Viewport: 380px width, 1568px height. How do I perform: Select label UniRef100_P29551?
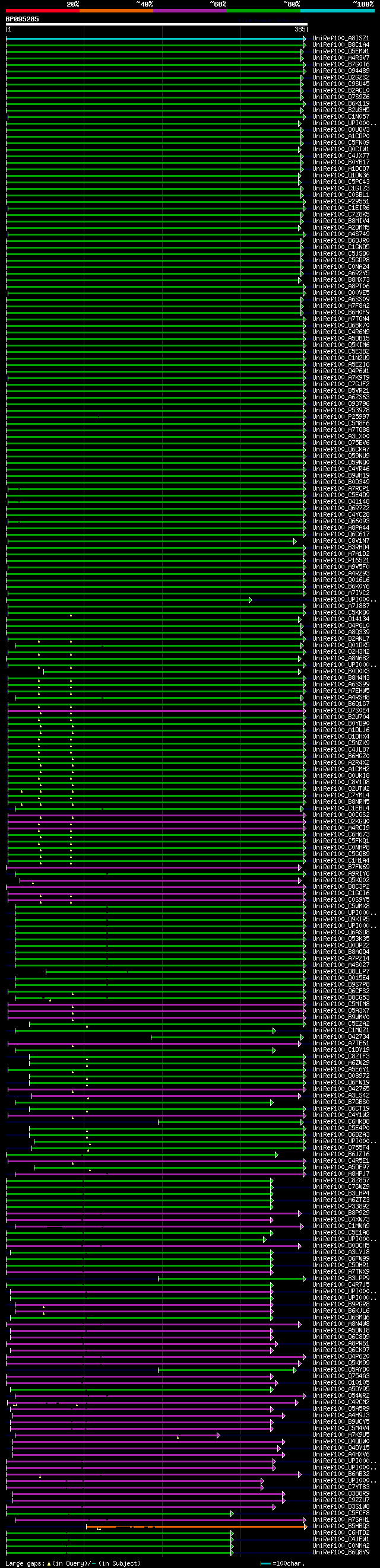341,202
